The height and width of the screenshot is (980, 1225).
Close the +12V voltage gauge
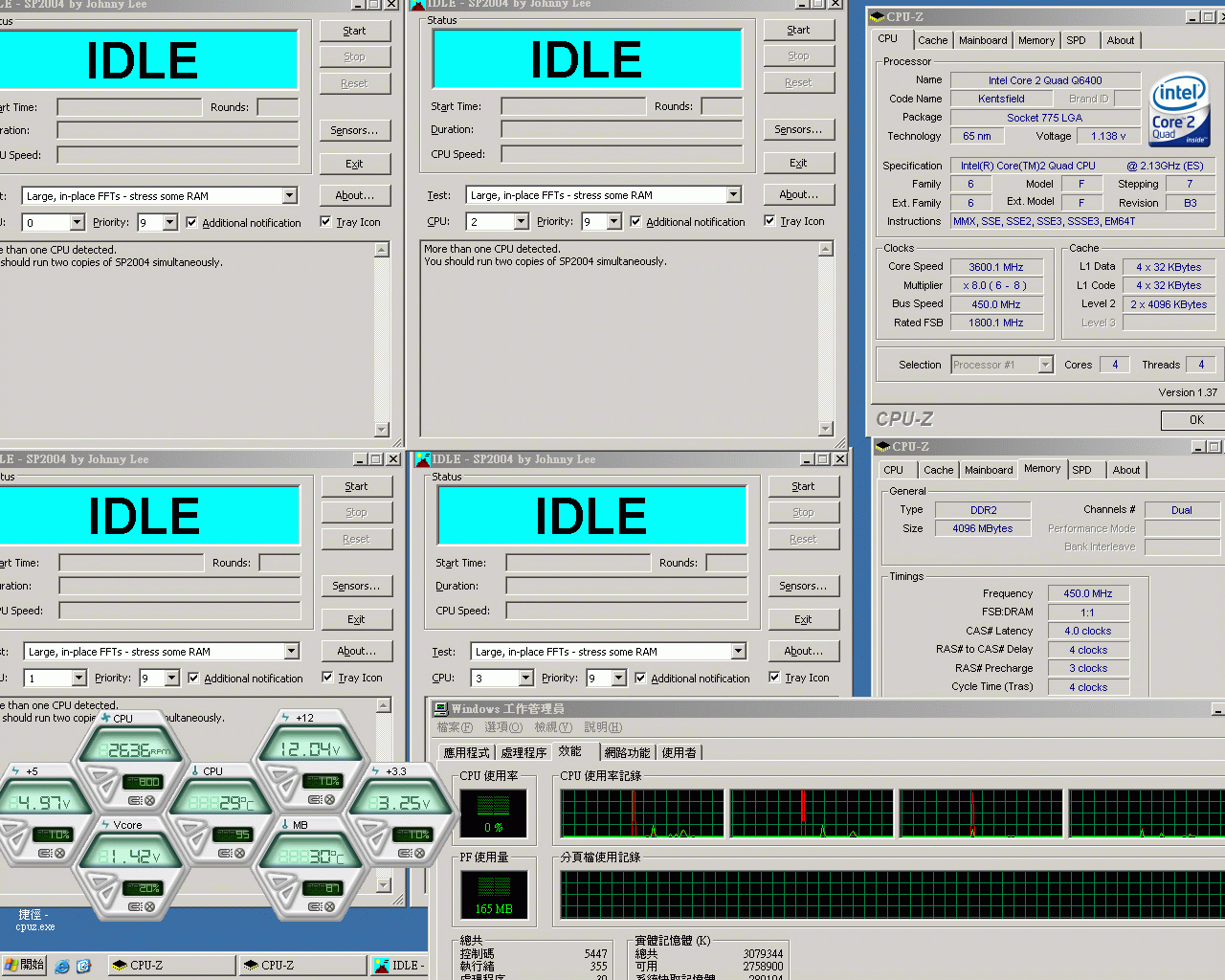pyautogui.click(x=330, y=799)
